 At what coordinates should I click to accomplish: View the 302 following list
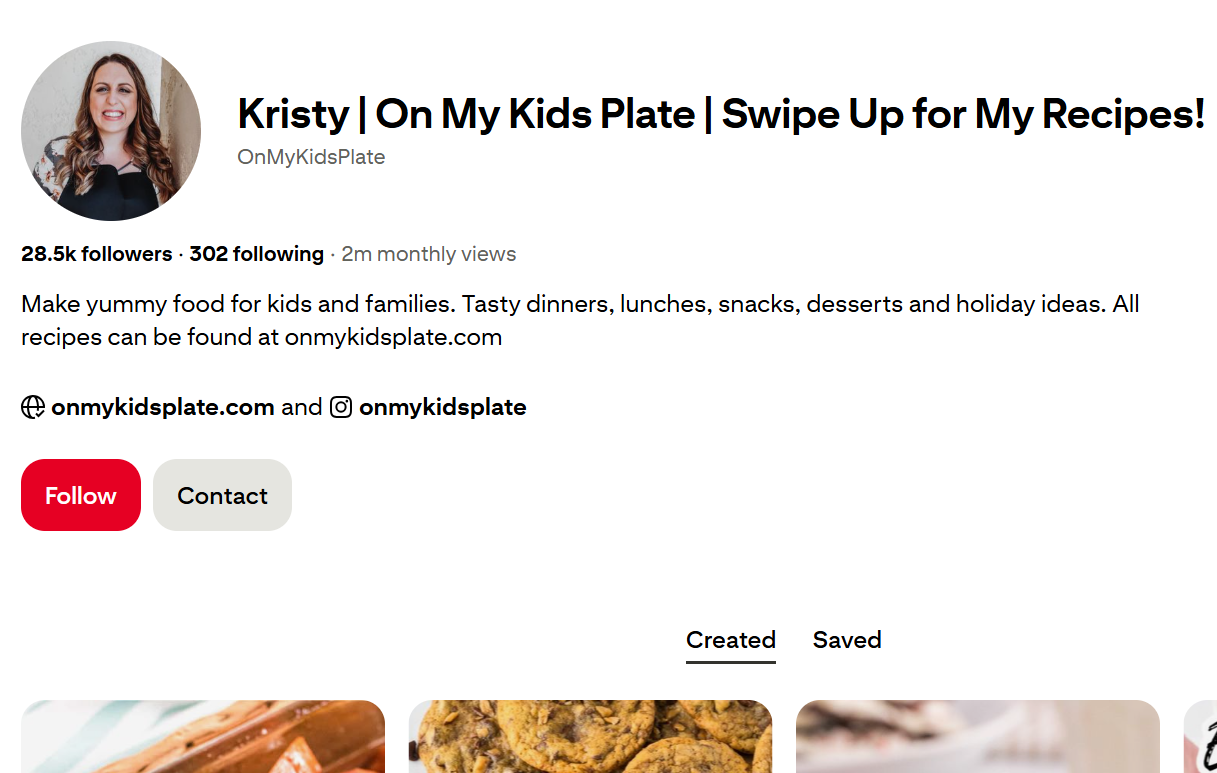pyautogui.click(x=256, y=254)
